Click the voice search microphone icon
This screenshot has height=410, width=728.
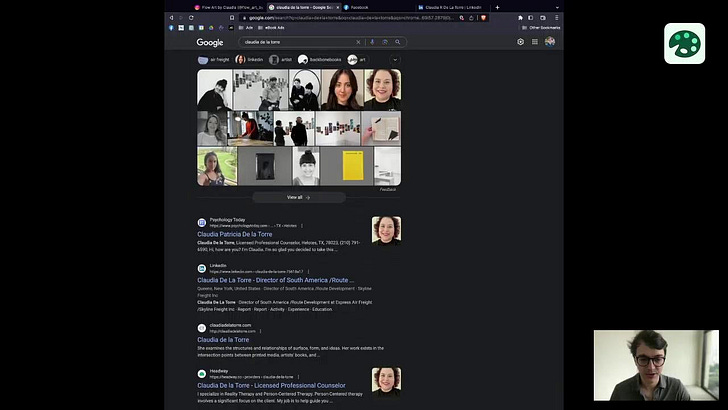click(x=372, y=42)
